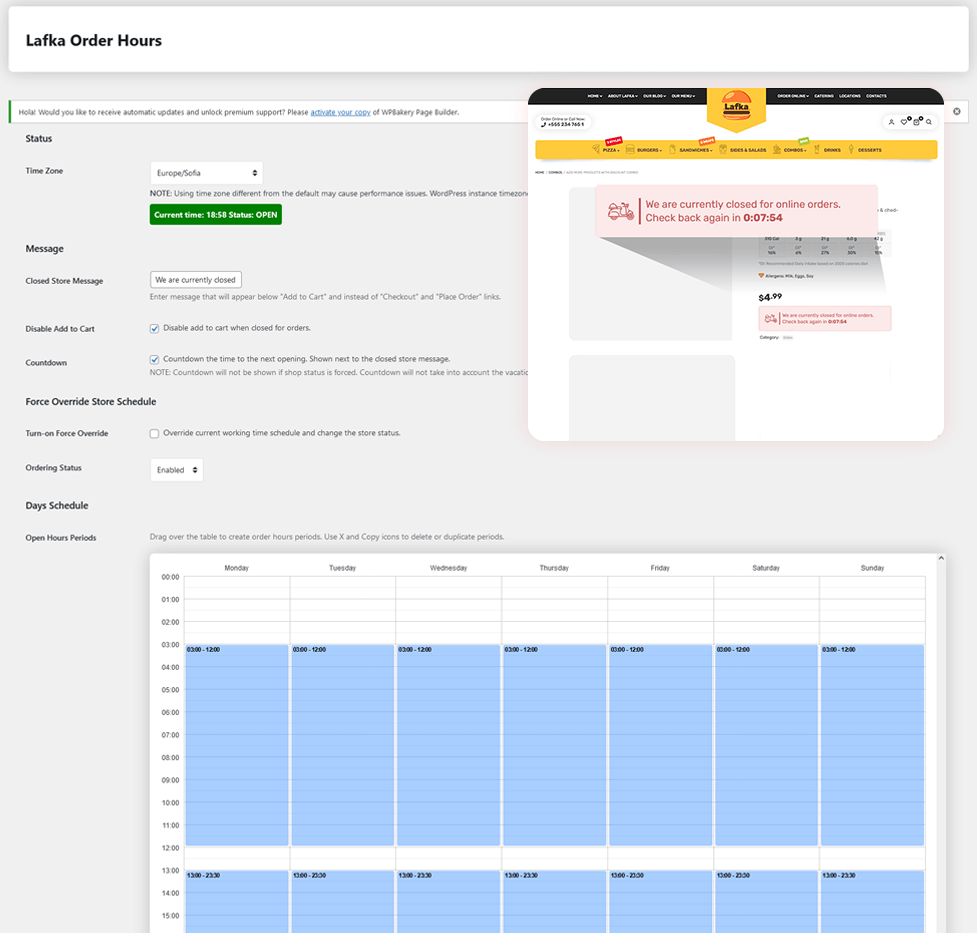Click the delivery scooter icon in closed banner
This screenshot has height=933, width=977.
pos(621,211)
